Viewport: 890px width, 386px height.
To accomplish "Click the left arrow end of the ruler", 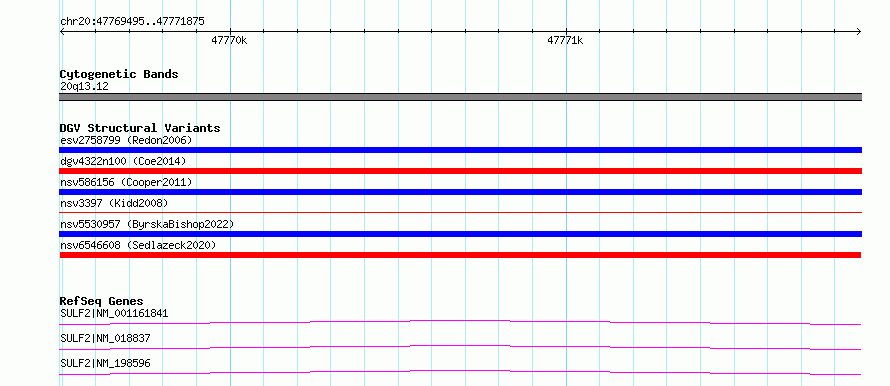I will pyautogui.click(x=62, y=31).
